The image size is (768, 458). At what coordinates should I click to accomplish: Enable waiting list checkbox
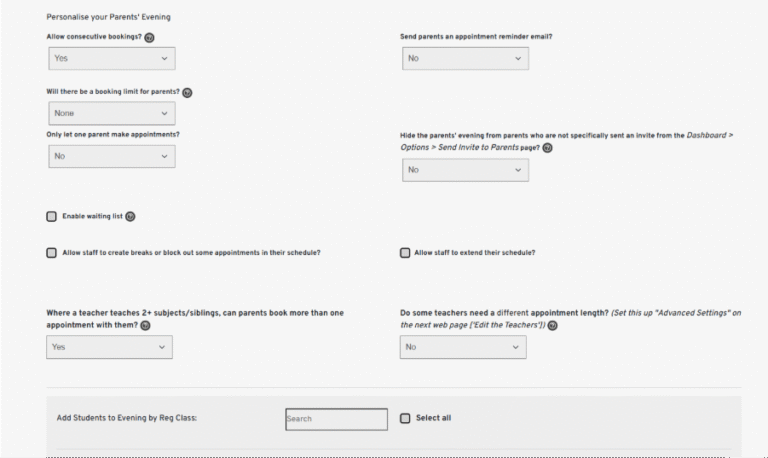pos(51,217)
